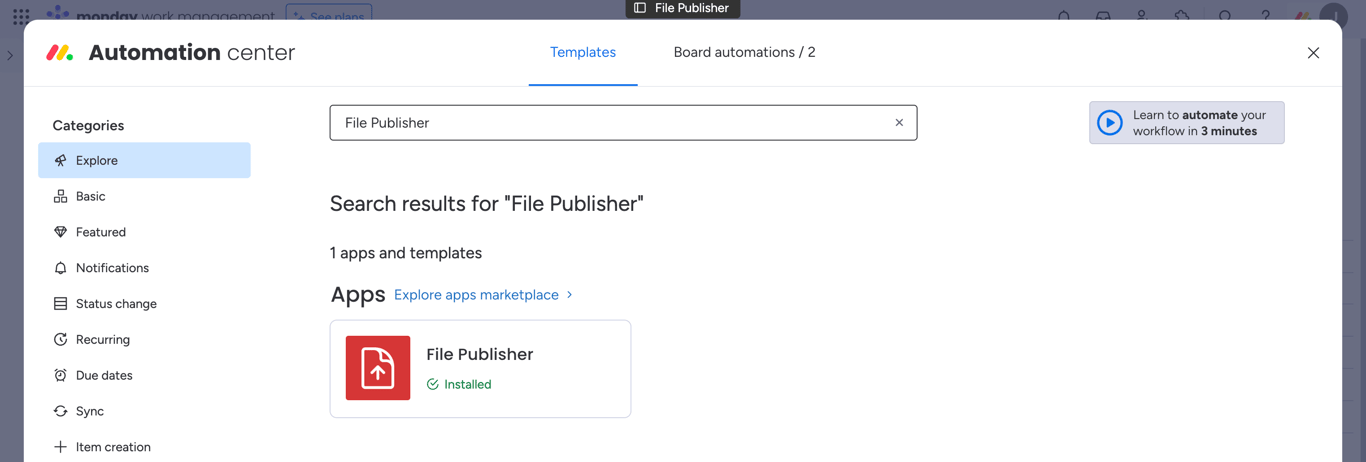1366x462 pixels.
Task: Clear the File Publisher search text
Action: tap(899, 123)
